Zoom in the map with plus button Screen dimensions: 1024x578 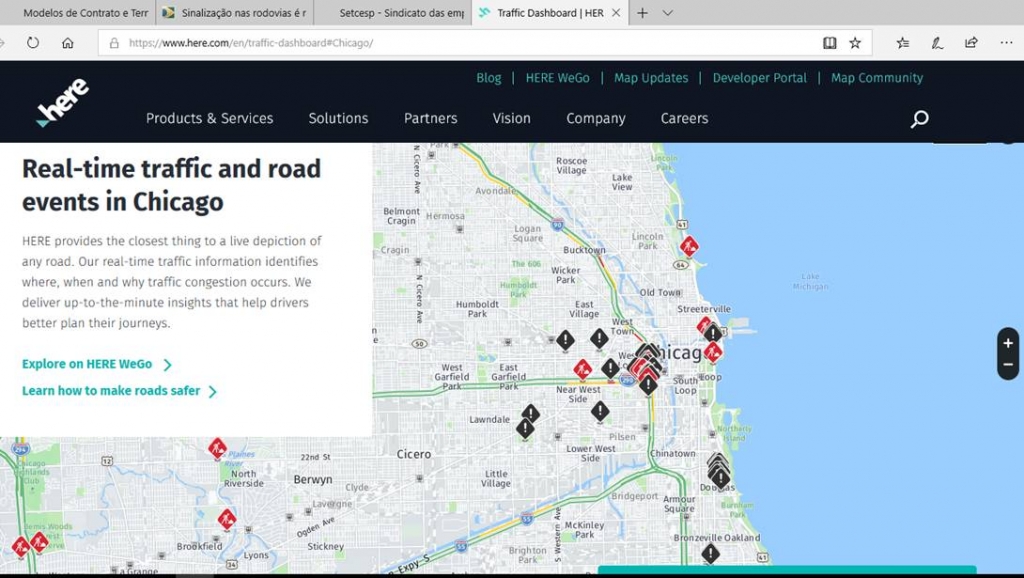[x=1007, y=343]
